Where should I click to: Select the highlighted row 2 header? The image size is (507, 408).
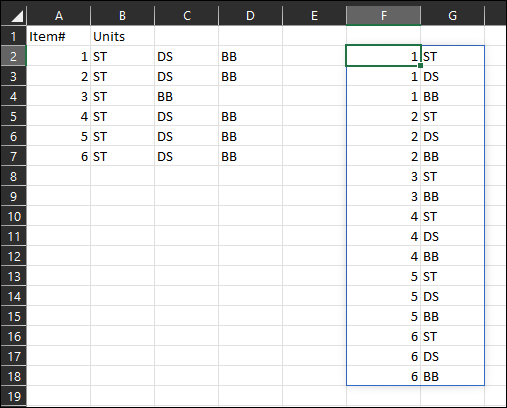[13, 56]
